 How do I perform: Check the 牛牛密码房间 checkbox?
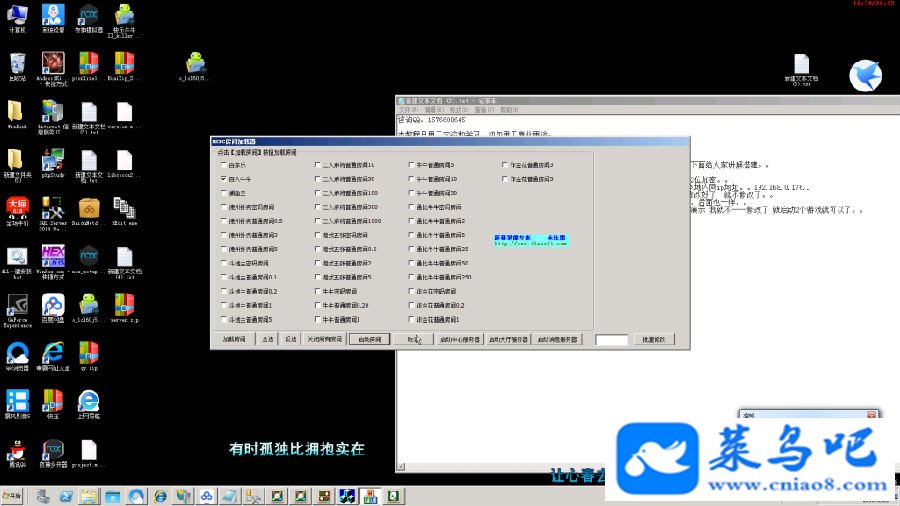click(x=317, y=291)
